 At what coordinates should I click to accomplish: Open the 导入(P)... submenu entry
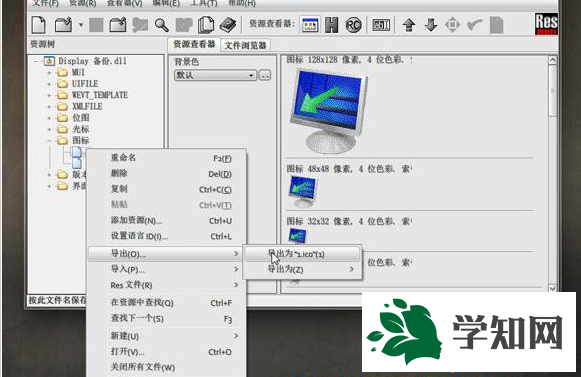[166, 269]
